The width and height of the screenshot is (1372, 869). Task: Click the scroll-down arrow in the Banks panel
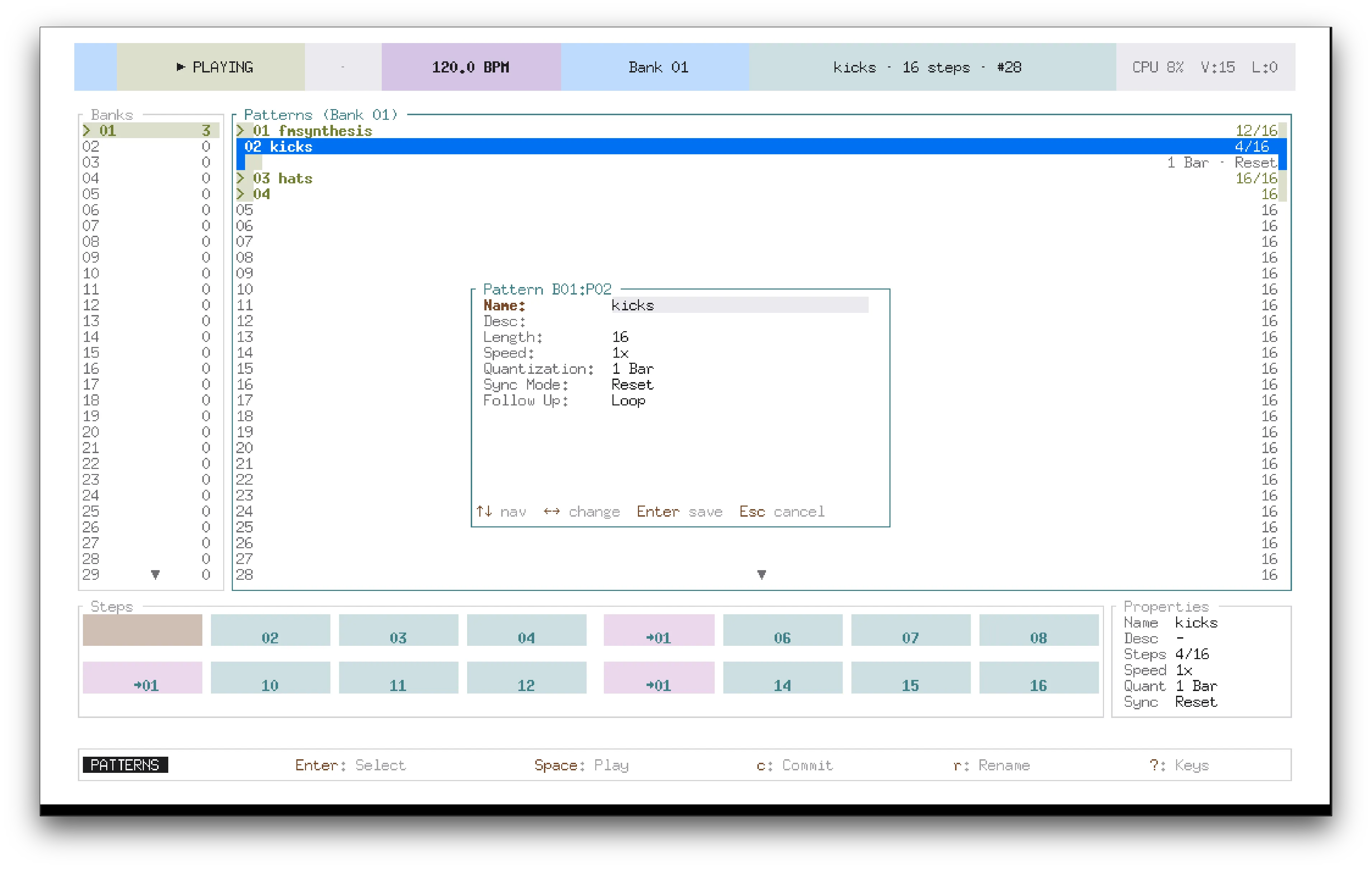click(x=156, y=575)
